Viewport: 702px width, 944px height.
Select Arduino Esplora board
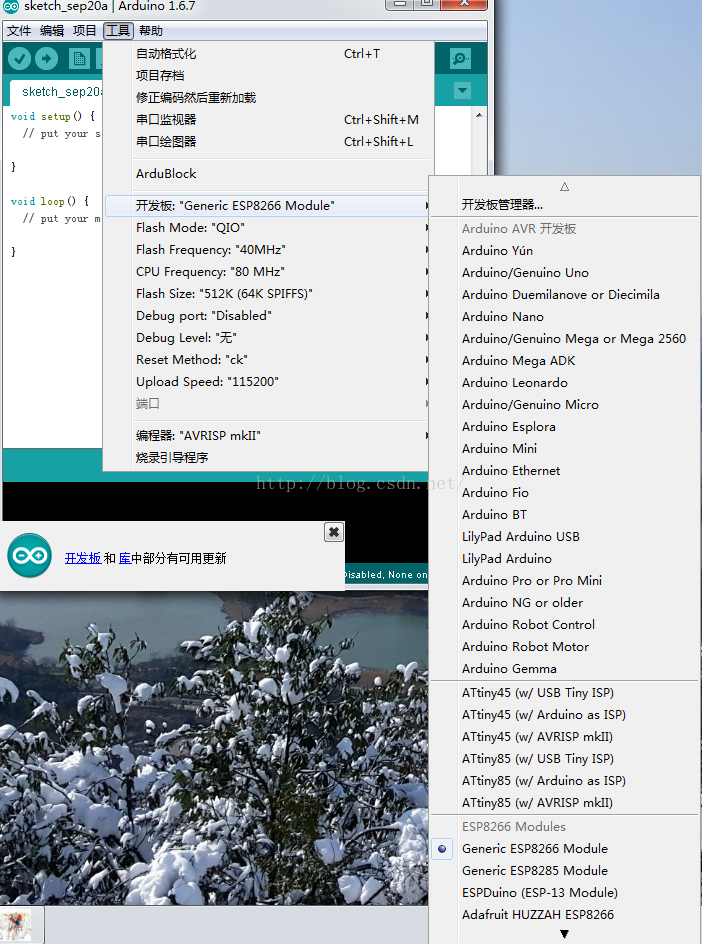pos(564,426)
